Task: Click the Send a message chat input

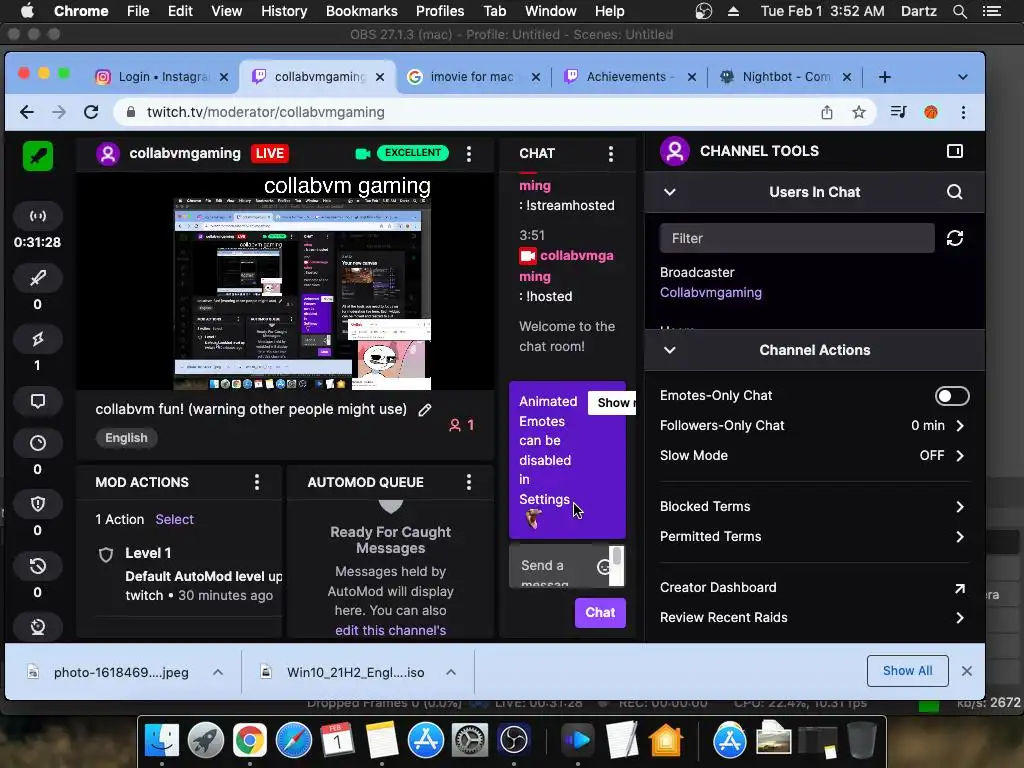Action: 552,566
